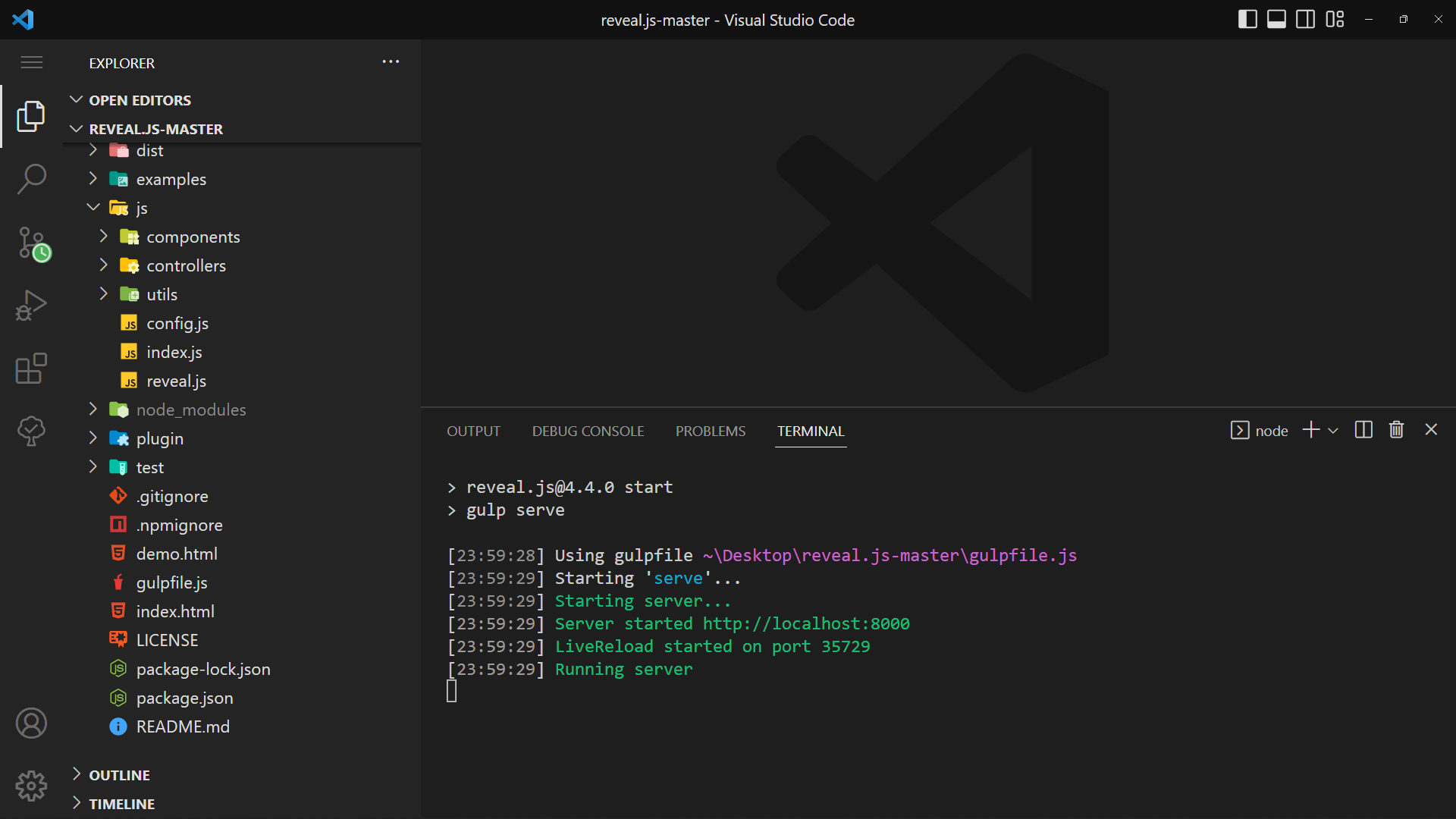Open the terminal launch profile dropdown
Viewport: 1456px width, 819px height.
coord(1333,431)
